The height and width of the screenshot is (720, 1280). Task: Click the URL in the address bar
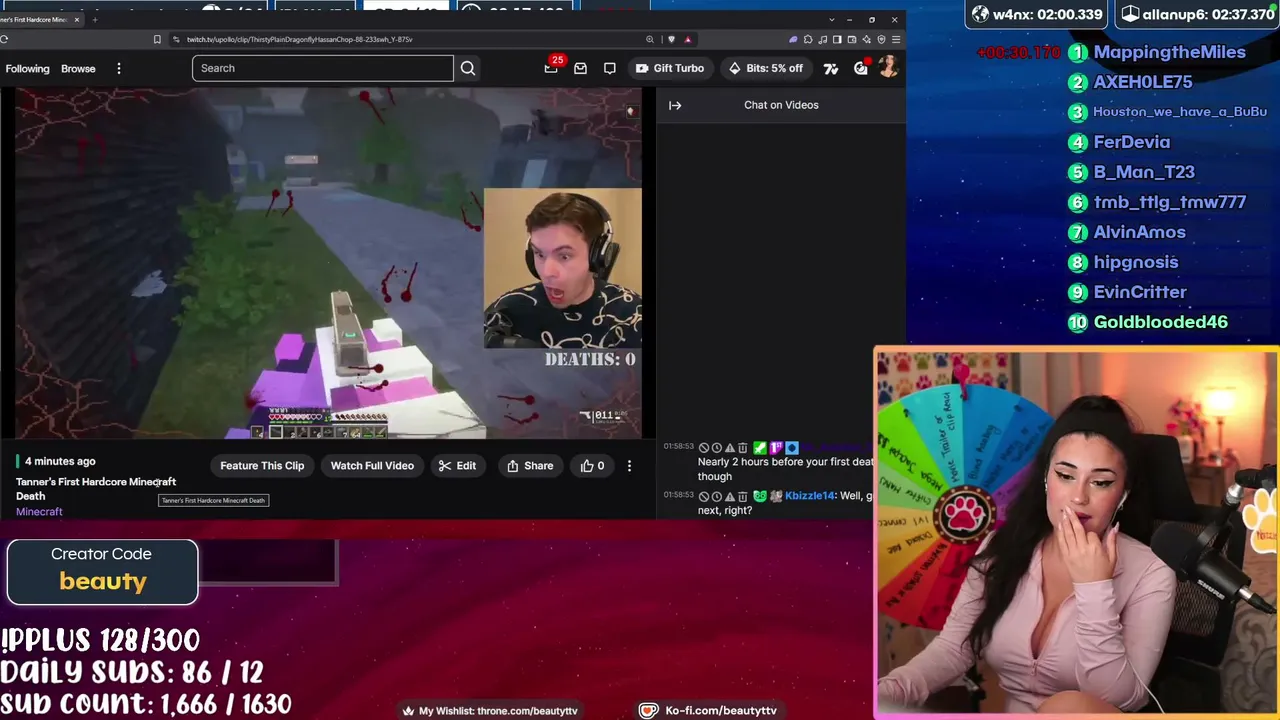point(299,39)
